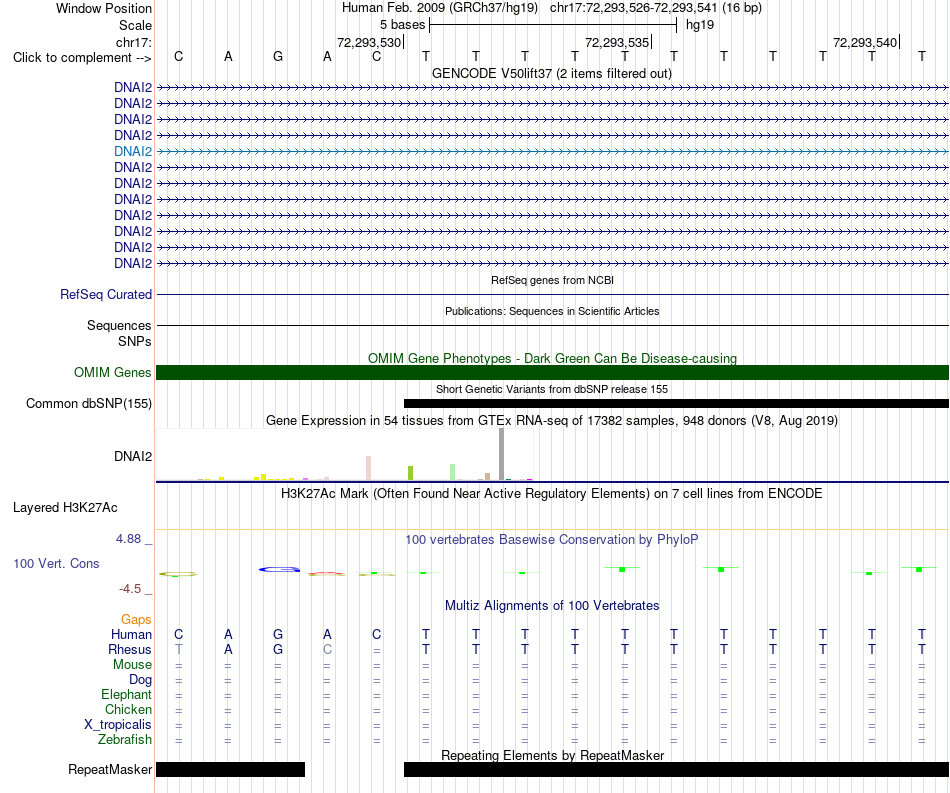Click the G base in Human alignment row
This screenshot has height=793, width=950.
tap(277, 634)
